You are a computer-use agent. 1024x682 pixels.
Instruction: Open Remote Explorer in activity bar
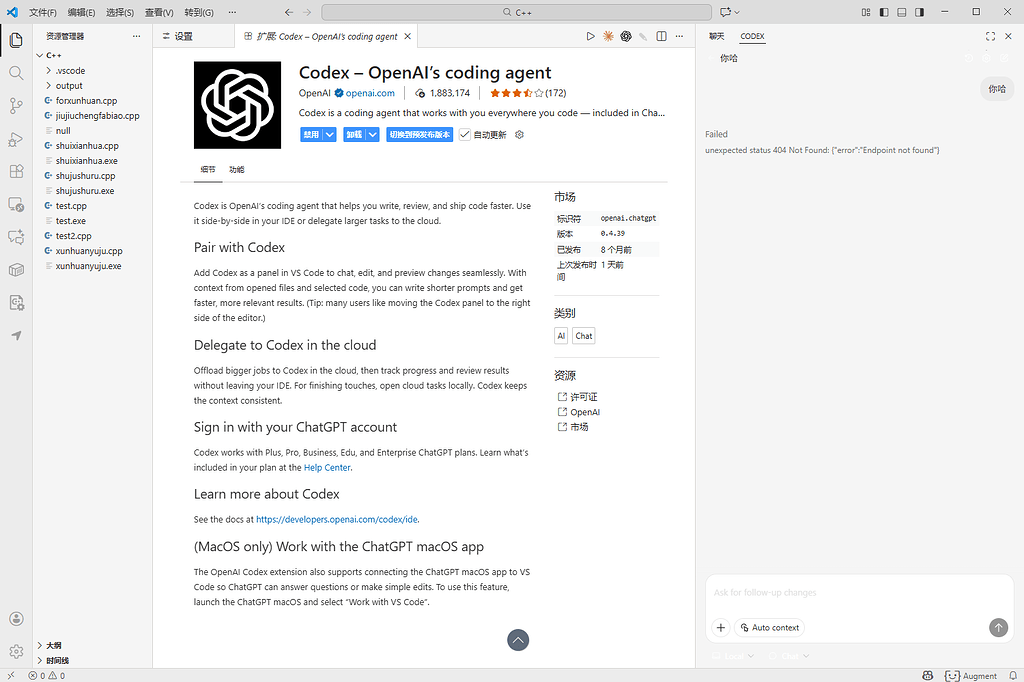coord(16,204)
